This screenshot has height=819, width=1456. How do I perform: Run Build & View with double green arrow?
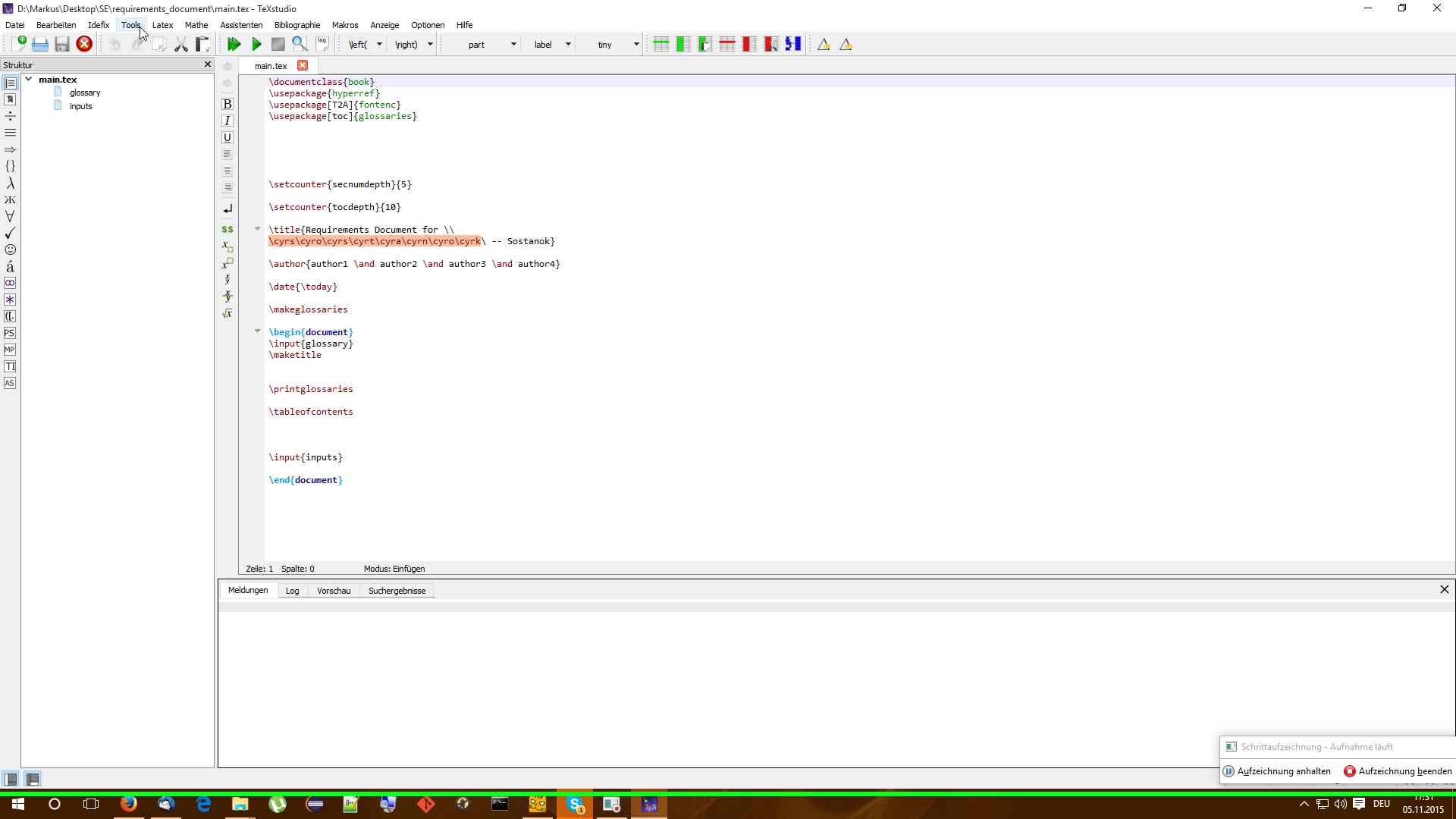click(234, 44)
